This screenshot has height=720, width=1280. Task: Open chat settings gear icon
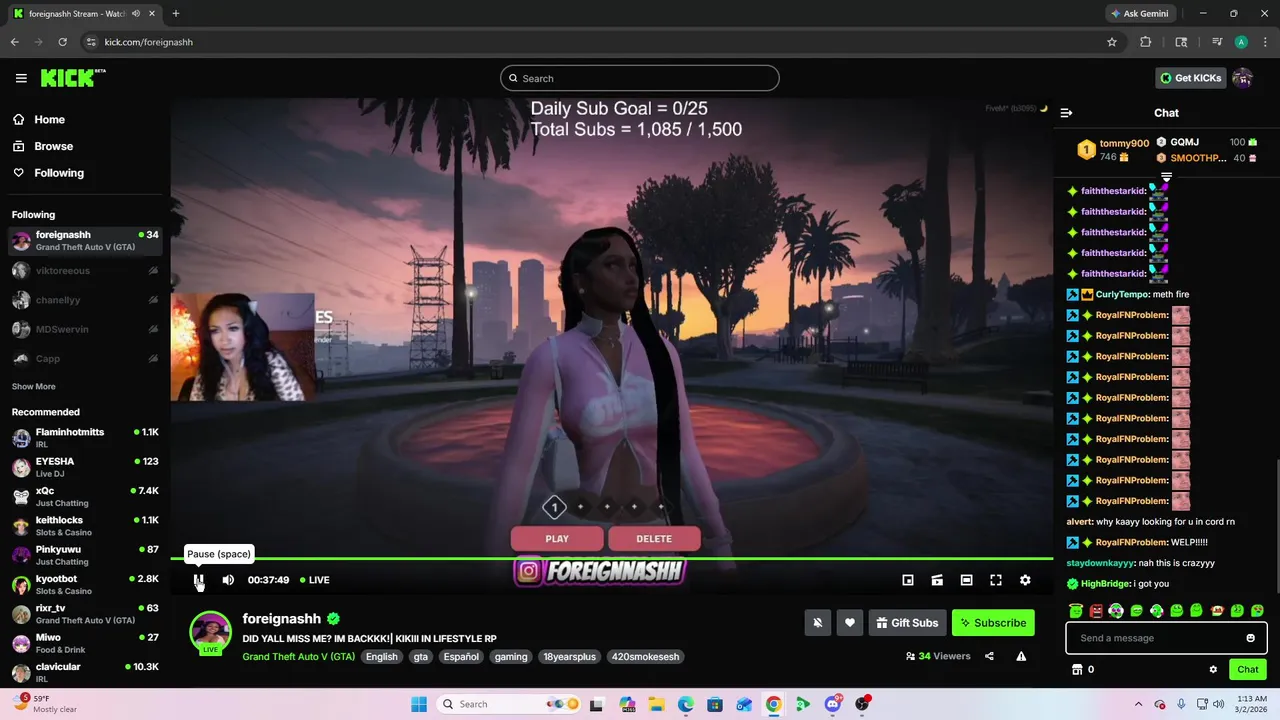[x=1213, y=670]
